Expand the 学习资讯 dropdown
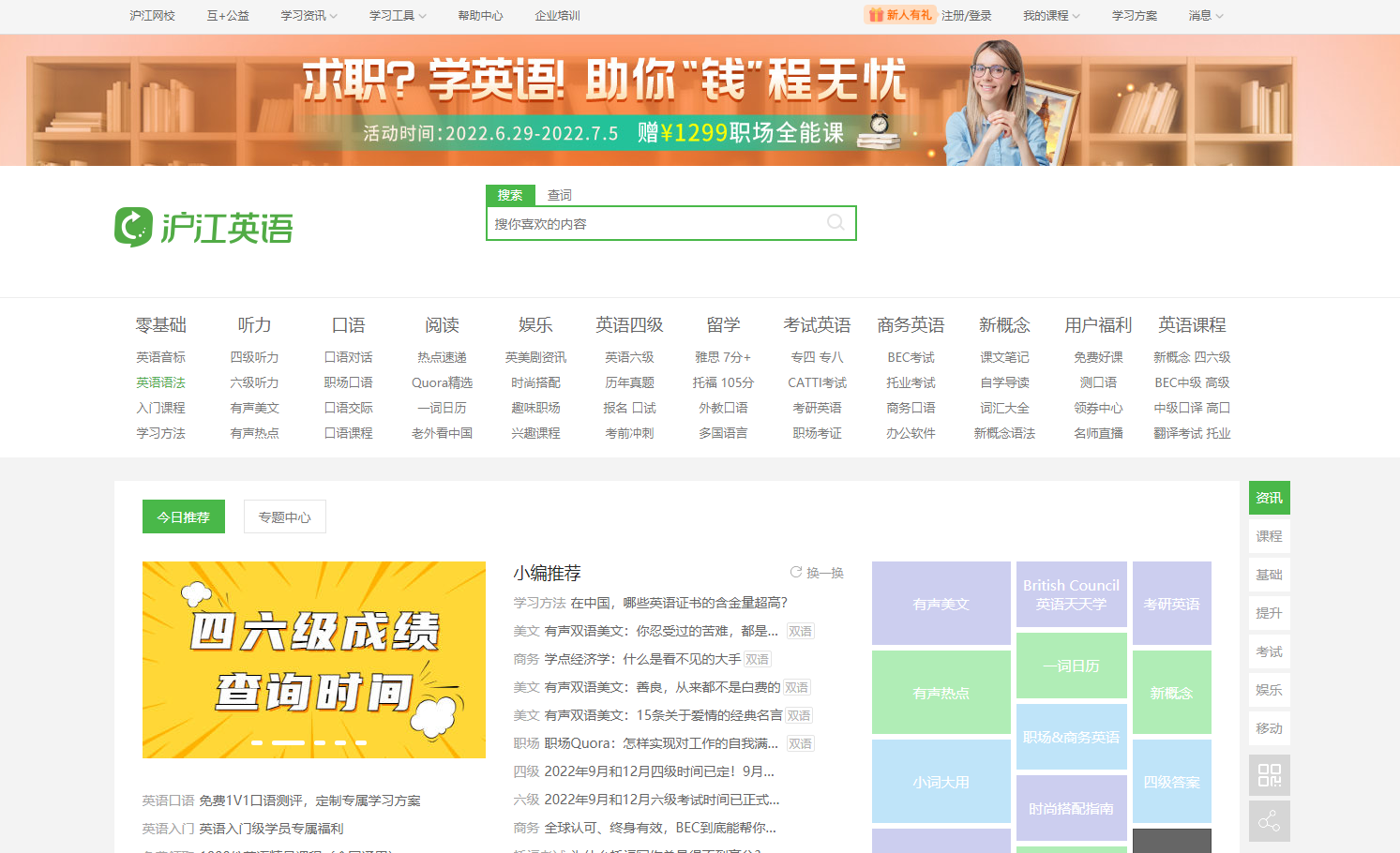The height and width of the screenshot is (853, 1400). coord(309,16)
